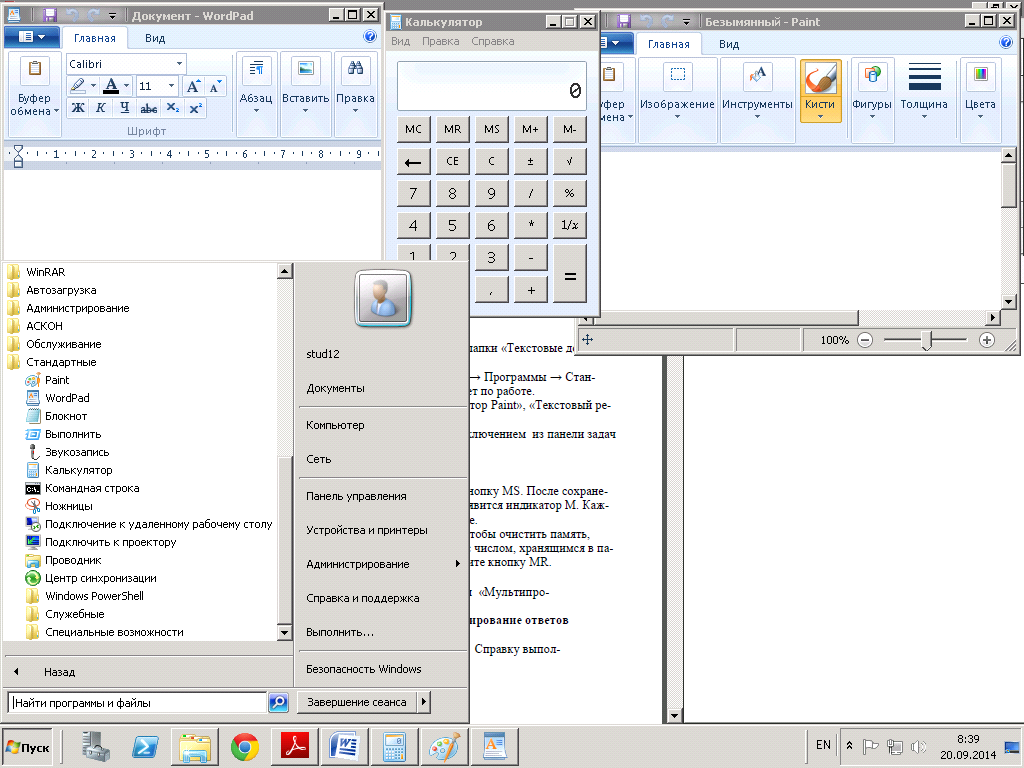
Task: Expand Администрирование submenu in right pane
Action: [383, 564]
